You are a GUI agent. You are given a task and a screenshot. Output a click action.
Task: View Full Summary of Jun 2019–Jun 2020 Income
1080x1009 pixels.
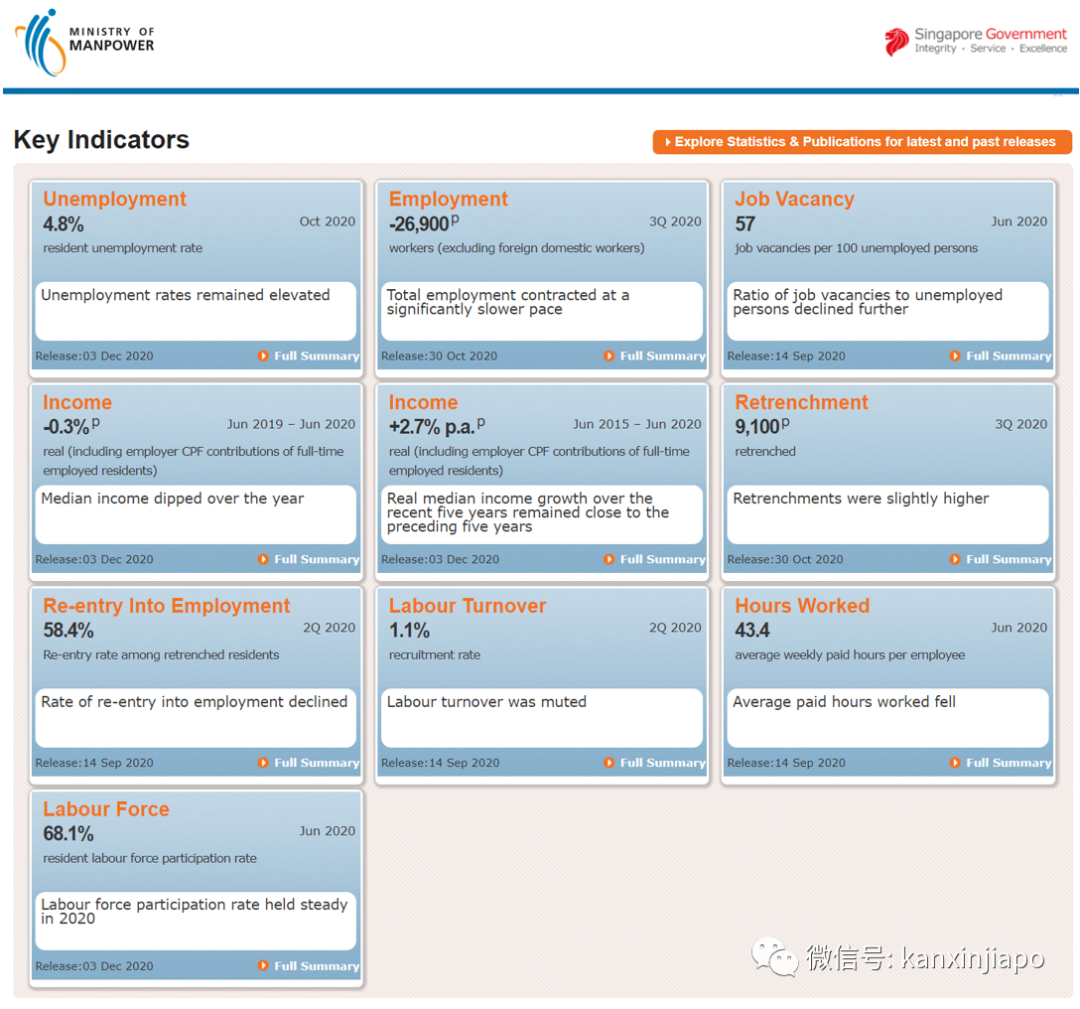(316, 560)
